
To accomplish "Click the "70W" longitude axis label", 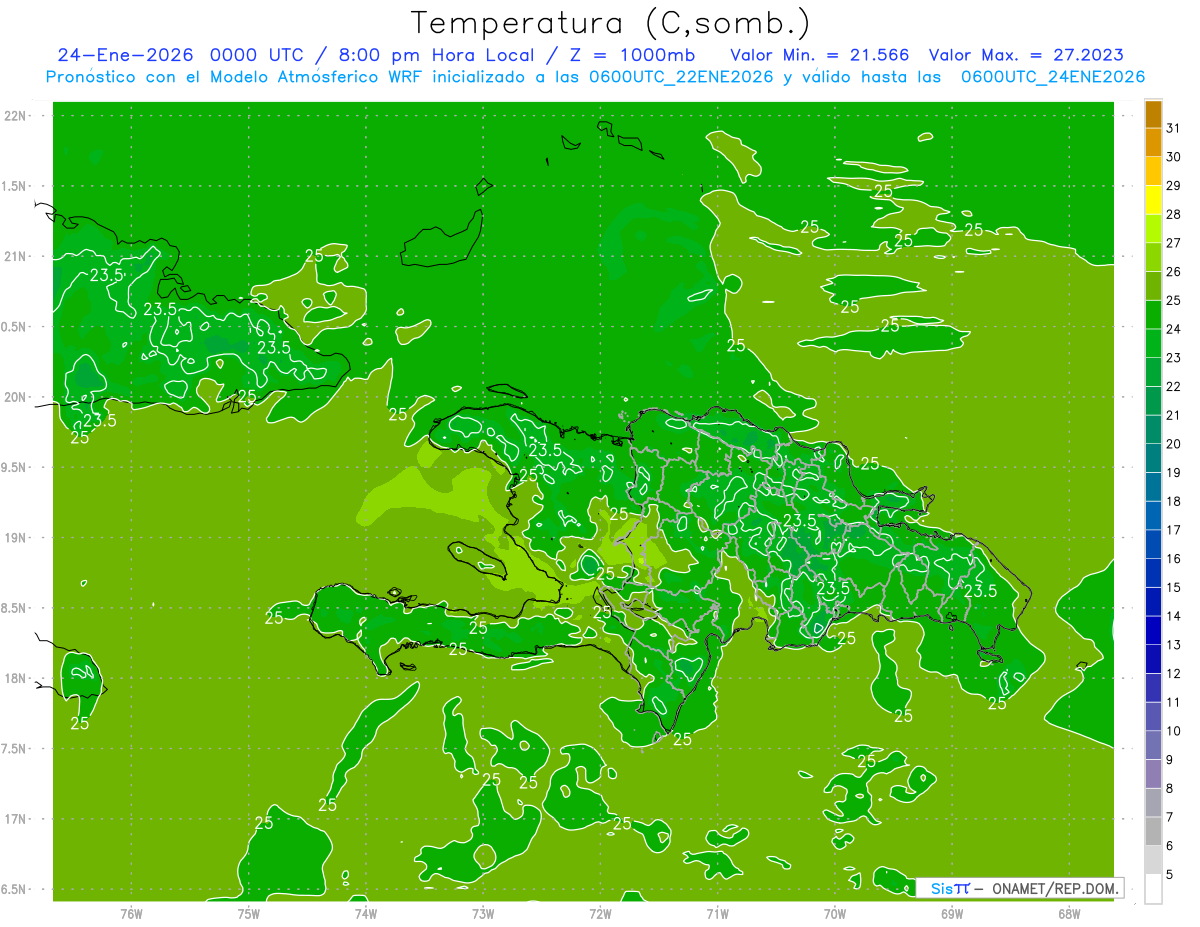I will (x=834, y=914).
